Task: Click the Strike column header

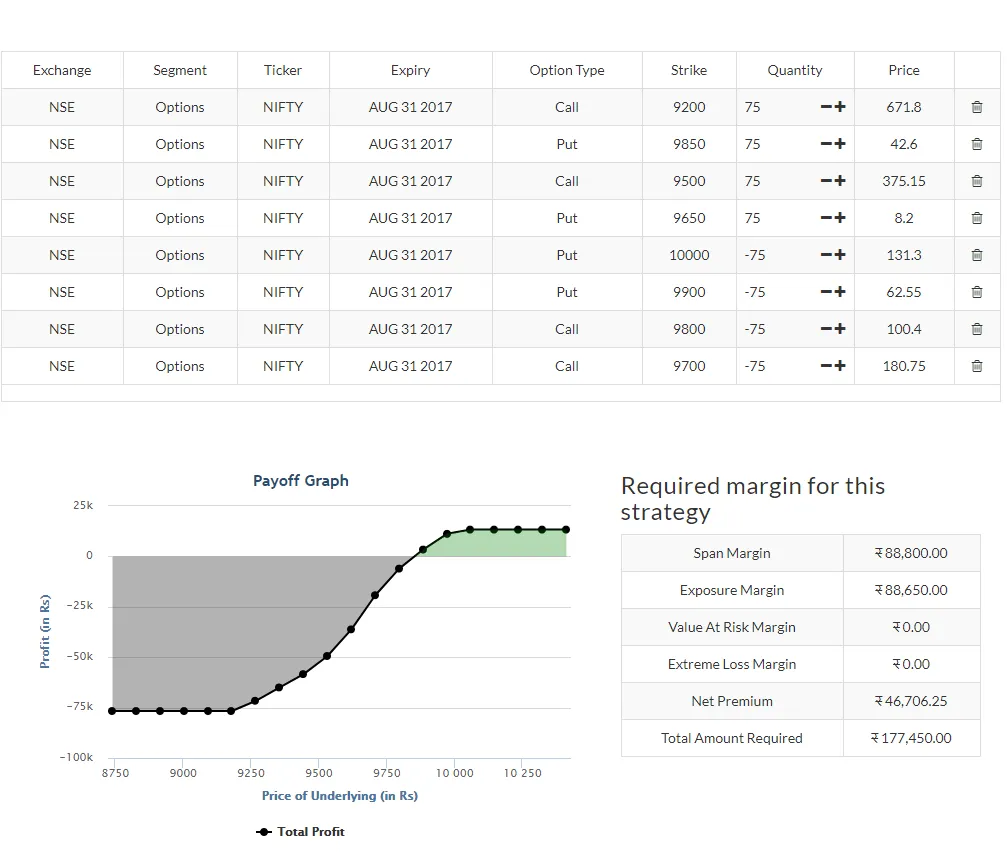Action: 689,70
